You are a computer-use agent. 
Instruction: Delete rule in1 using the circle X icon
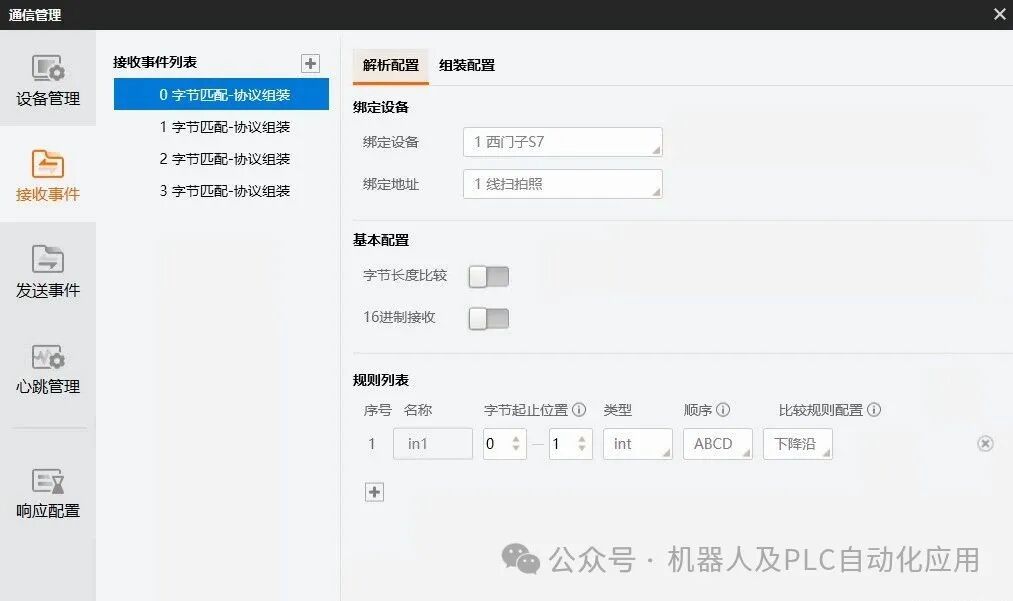[x=985, y=443]
